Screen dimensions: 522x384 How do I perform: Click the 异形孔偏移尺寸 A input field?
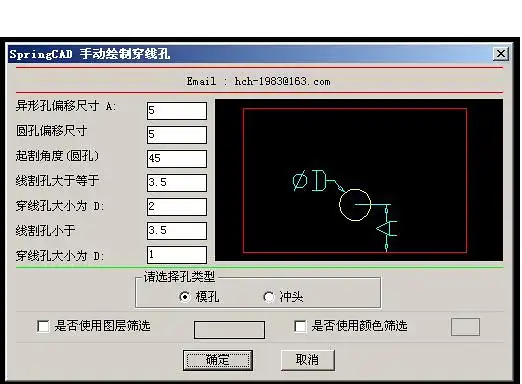click(x=177, y=111)
